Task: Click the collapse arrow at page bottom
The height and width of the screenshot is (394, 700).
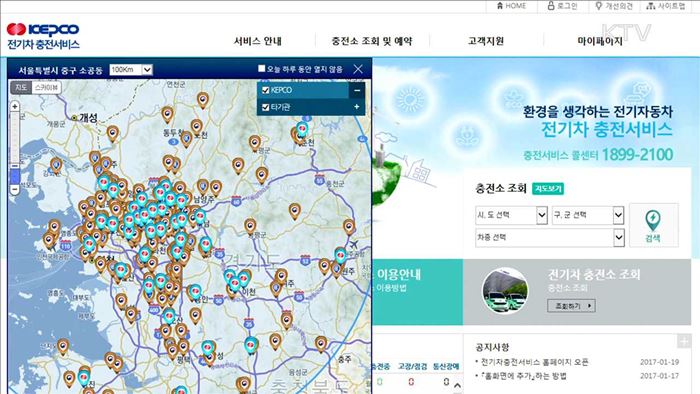Action: [457, 385]
